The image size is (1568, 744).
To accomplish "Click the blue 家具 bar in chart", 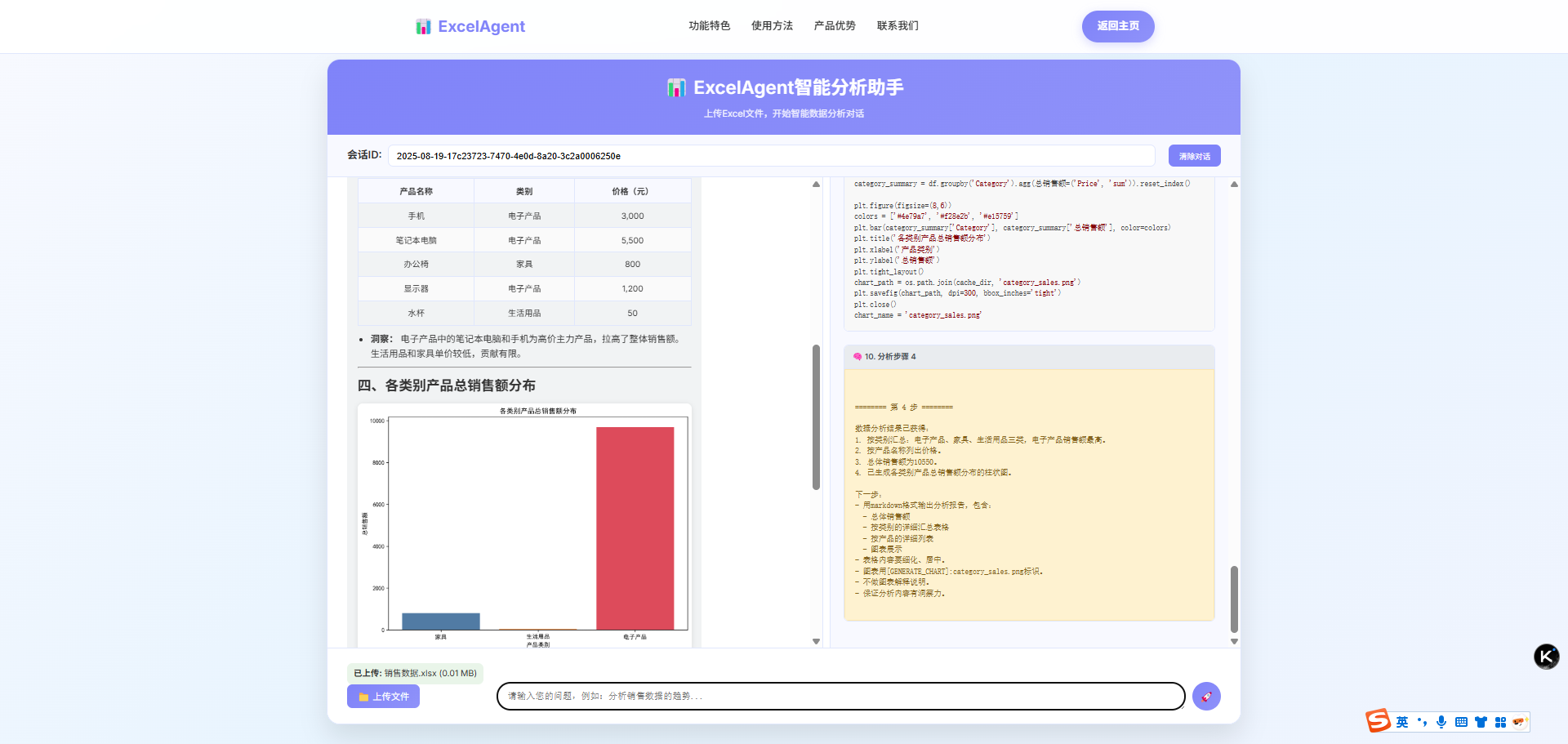I will [441, 621].
